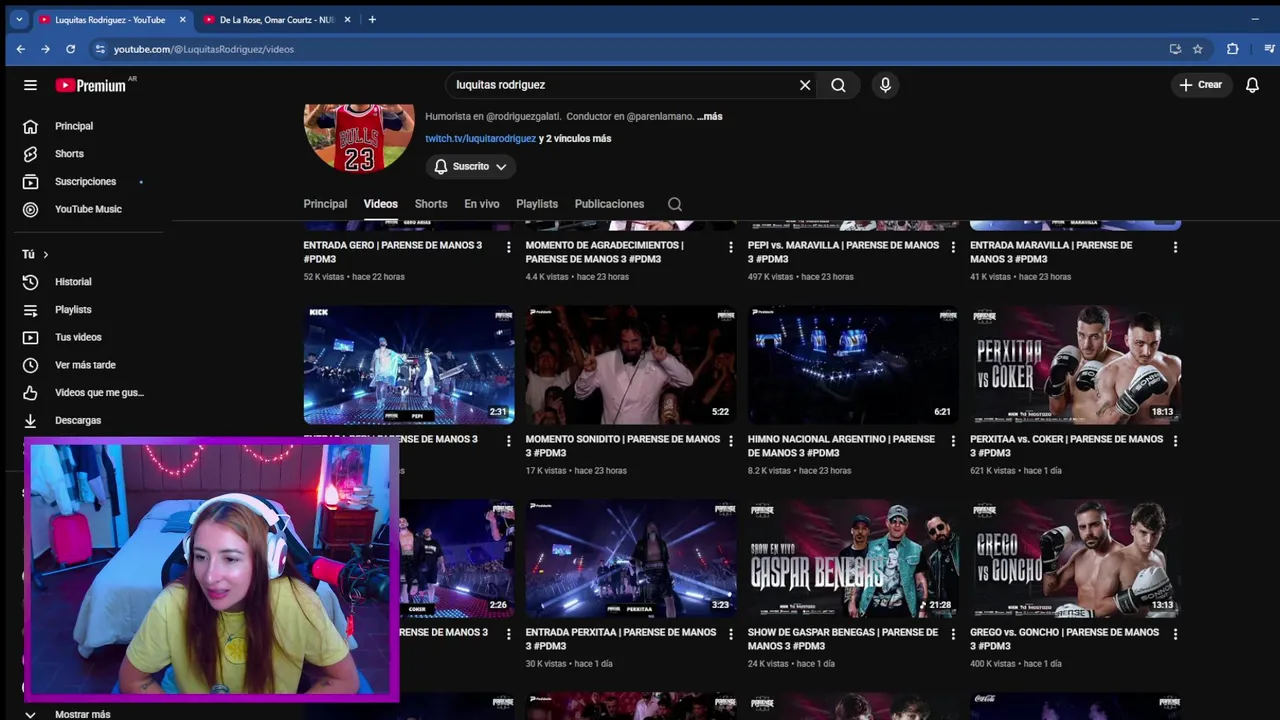Open options for GREGO vs. GONCHO video
The width and height of the screenshot is (1280, 720).
(1175, 634)
